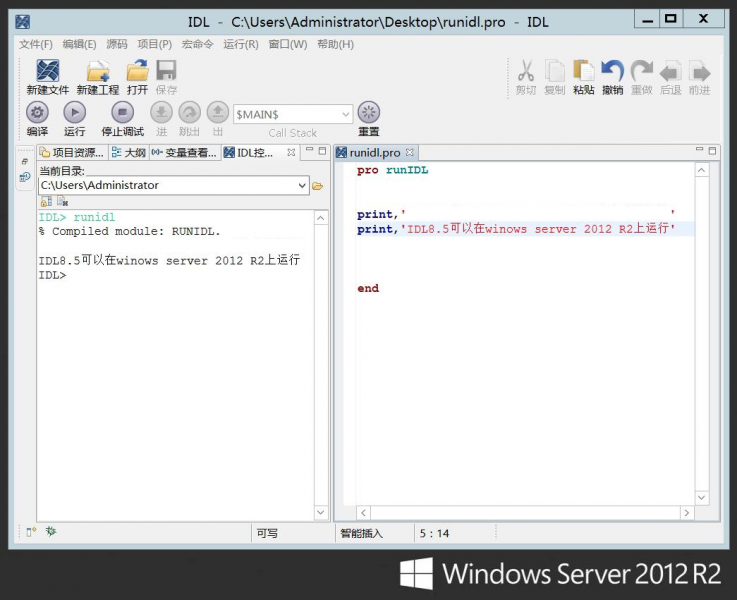The image size is (737, 600).
Task: Reset the session with the 重置 icon
Action: click(369, 113)
